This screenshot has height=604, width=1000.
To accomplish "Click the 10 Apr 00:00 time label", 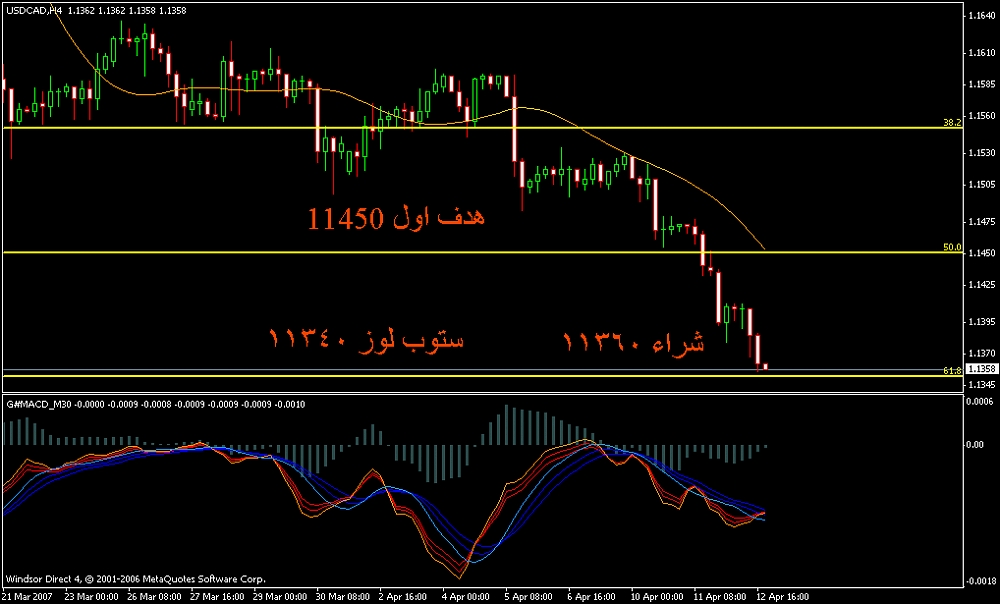I will point(656,596).
